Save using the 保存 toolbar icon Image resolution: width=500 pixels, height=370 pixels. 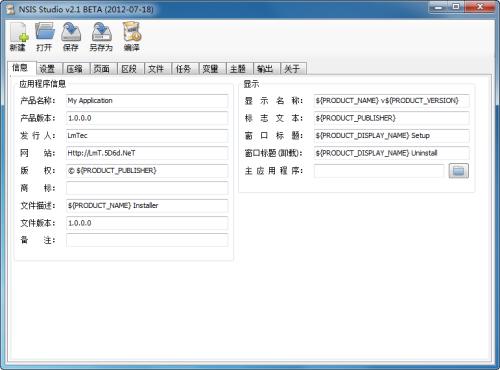coord(71,37)
